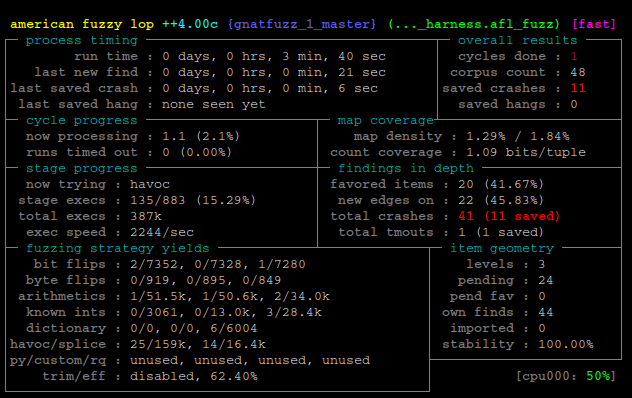Click the cycles done value

pos(574,56)
